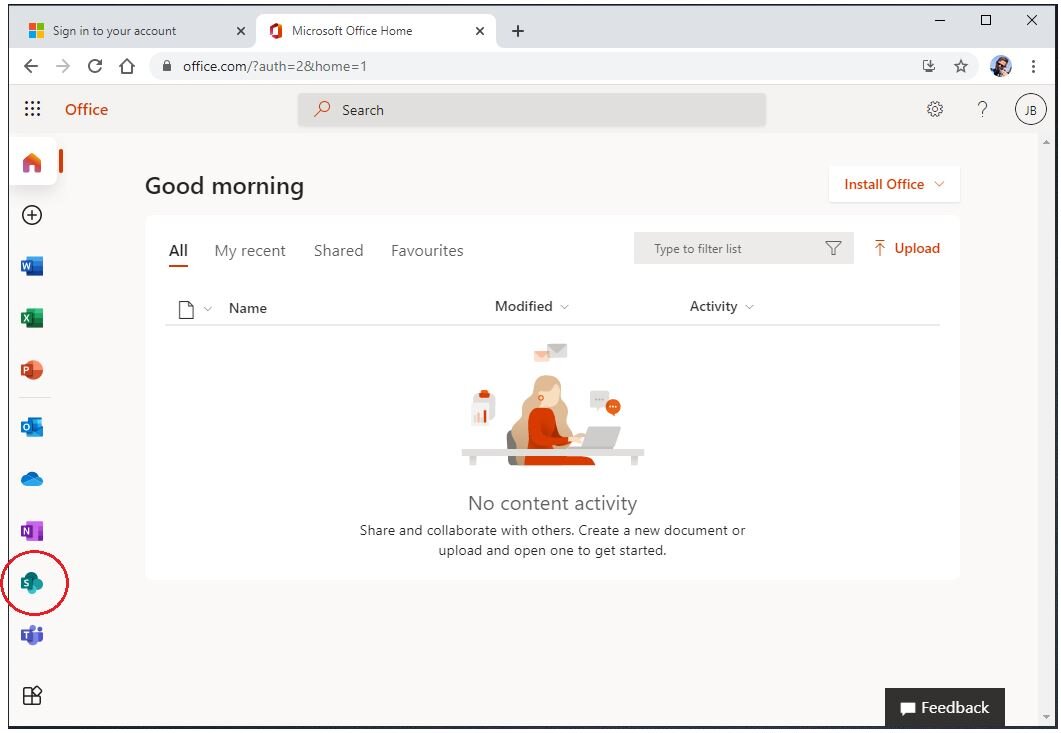The width and height of the screenshot is (1061, 733).
Task: Click the scrollbar down arrow
Action: (1047, 717)
